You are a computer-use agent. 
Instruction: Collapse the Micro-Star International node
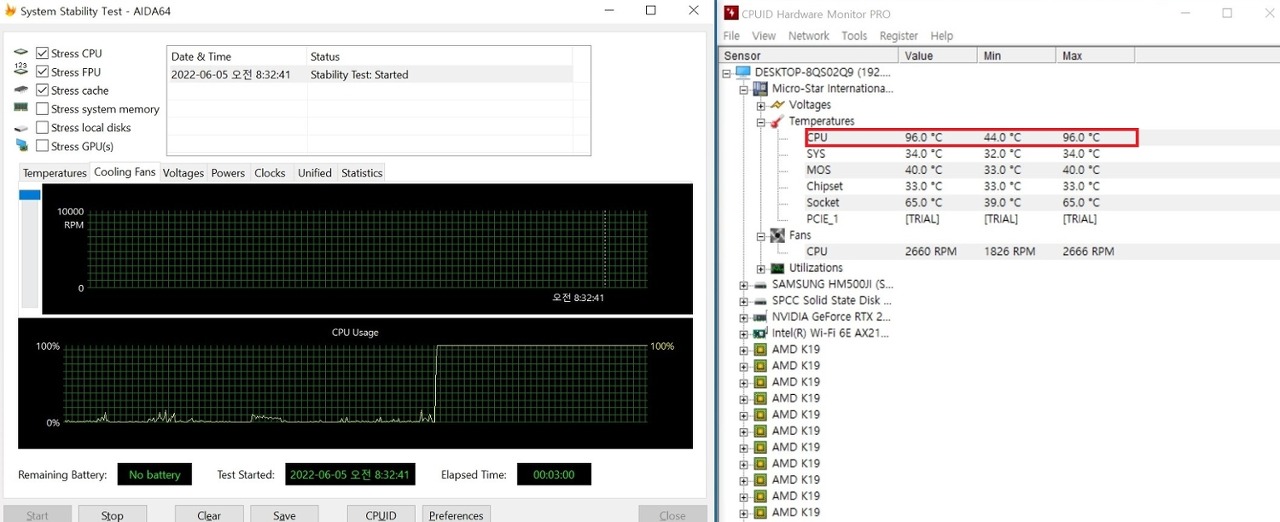point(744,89)
